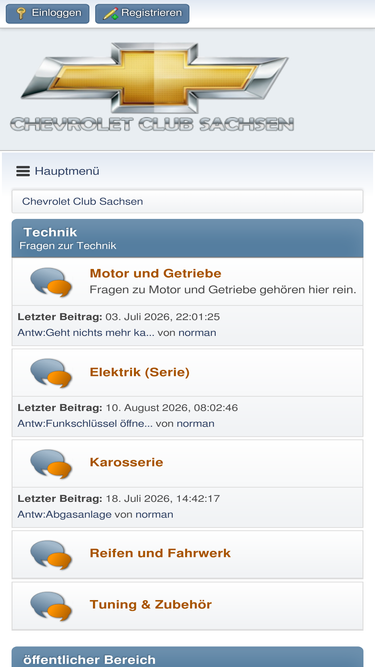This screenshot has width=375, height=667.
Task: Click the speech bubble icon for Reifen und Fahrwerk
Action: pos(51,555)
